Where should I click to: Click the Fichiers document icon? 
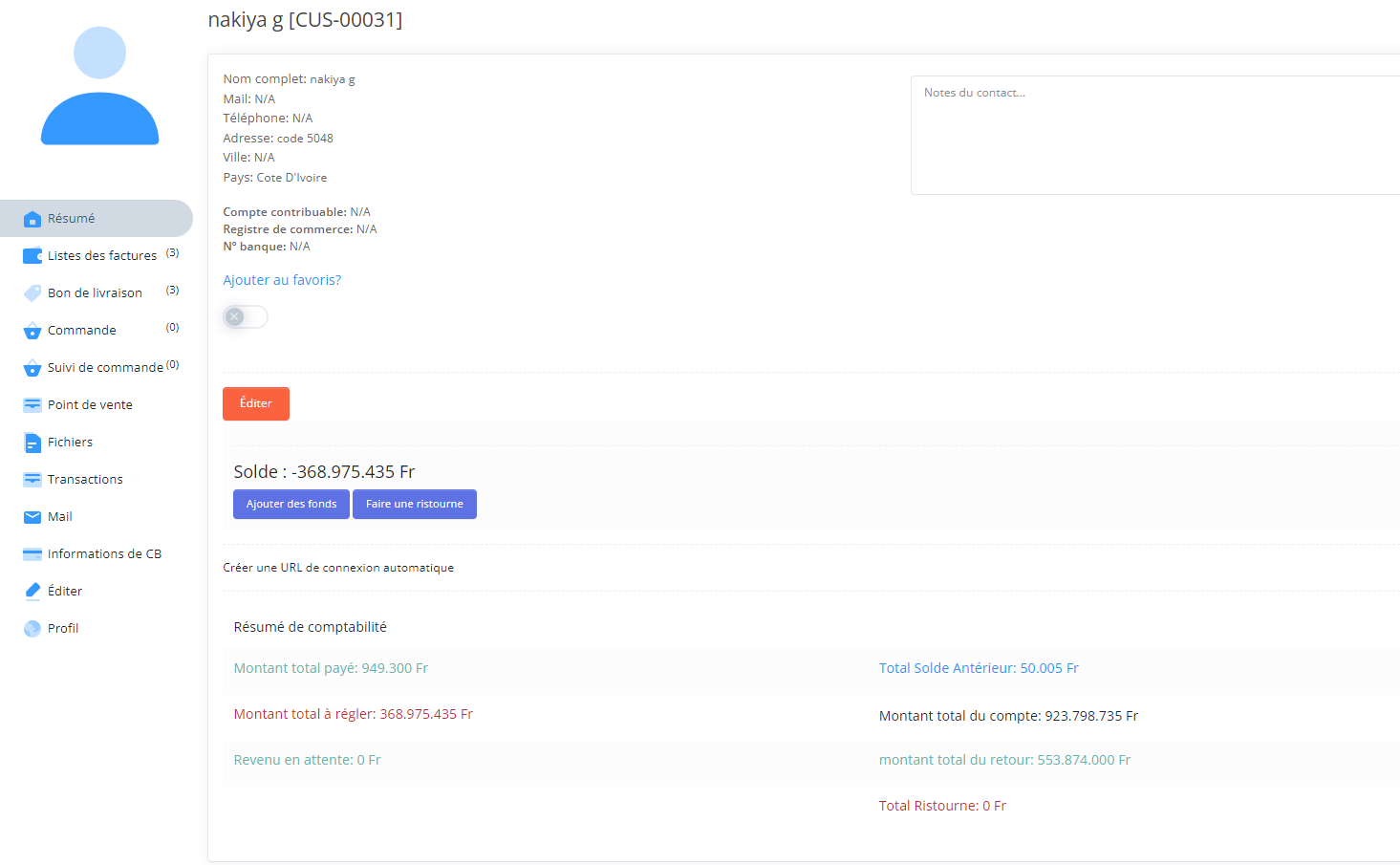point(32,443)
